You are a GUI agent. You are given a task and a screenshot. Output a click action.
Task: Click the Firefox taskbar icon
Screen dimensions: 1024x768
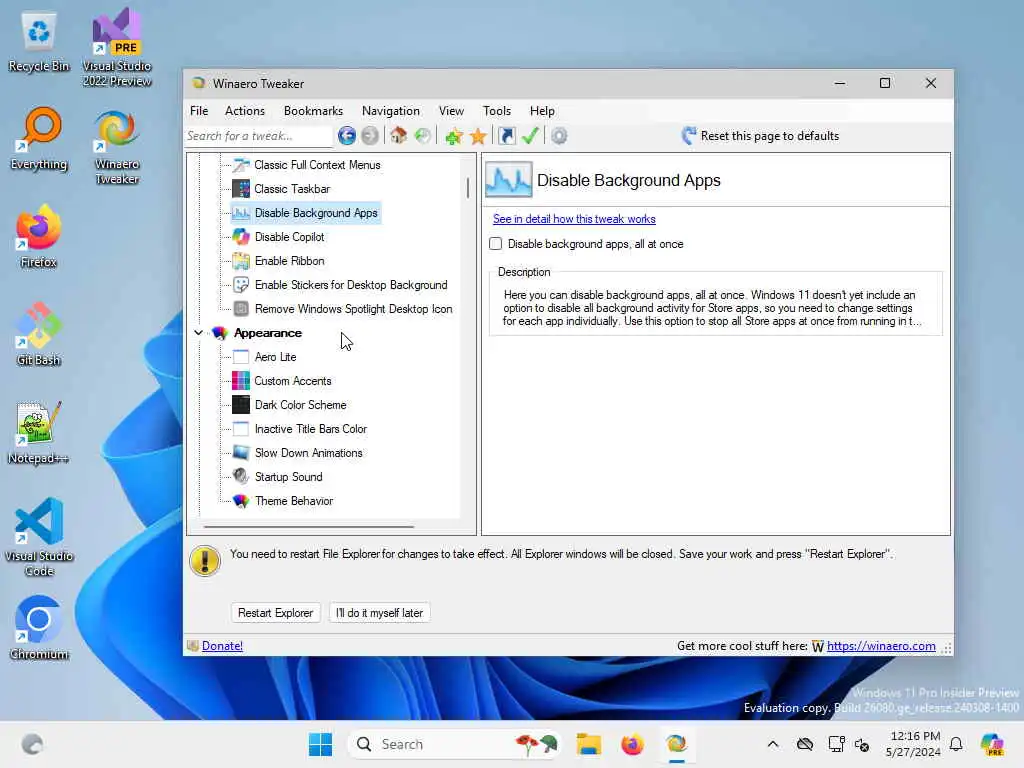tap(632, 744)
